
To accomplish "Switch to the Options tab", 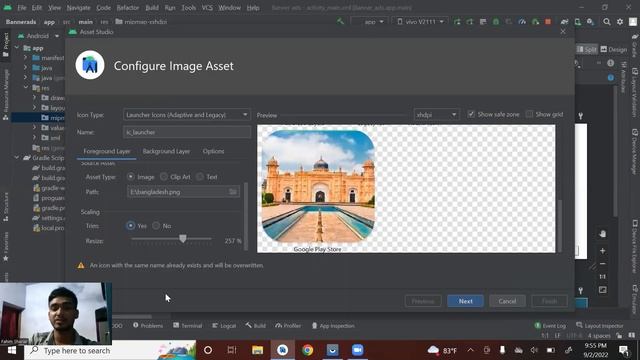I will point(213,151).
